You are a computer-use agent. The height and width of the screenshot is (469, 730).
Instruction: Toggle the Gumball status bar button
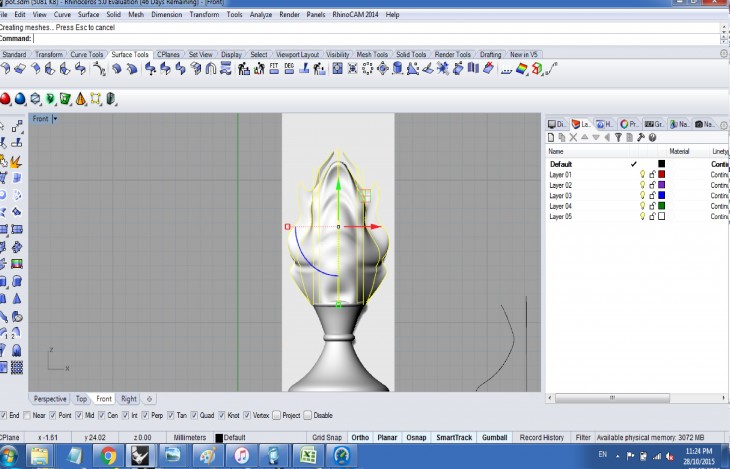[496, 438]
